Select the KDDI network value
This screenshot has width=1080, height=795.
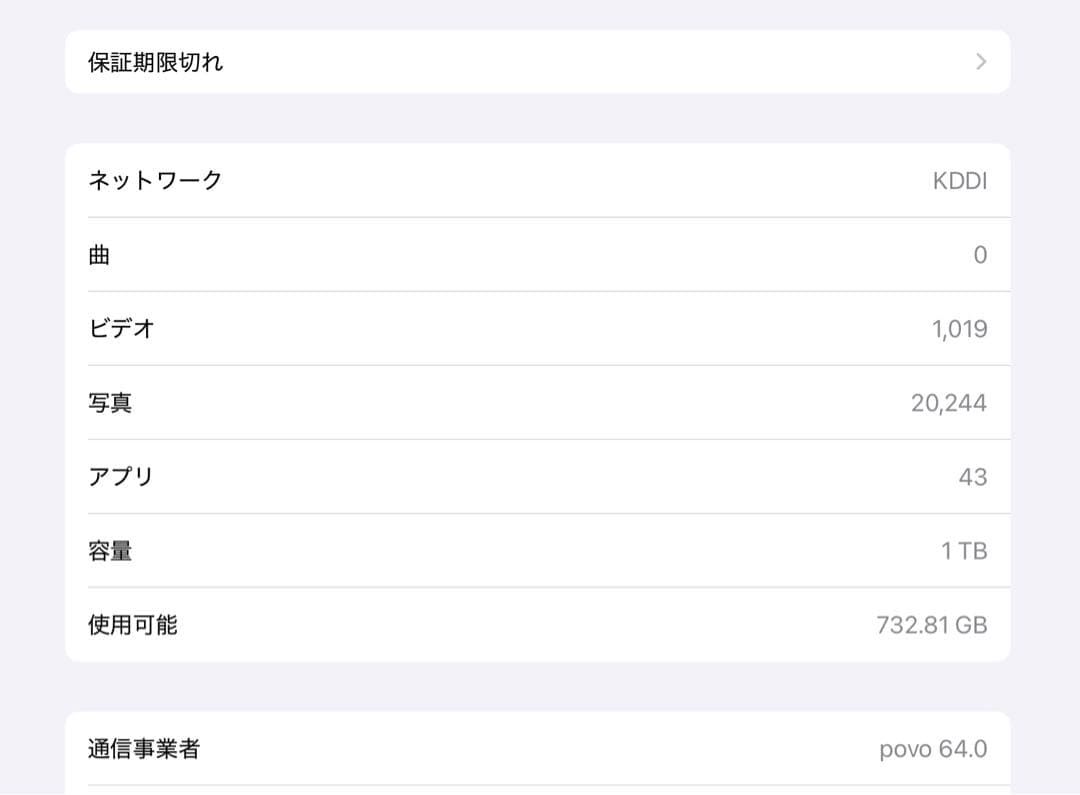click(x=964, y=181)
